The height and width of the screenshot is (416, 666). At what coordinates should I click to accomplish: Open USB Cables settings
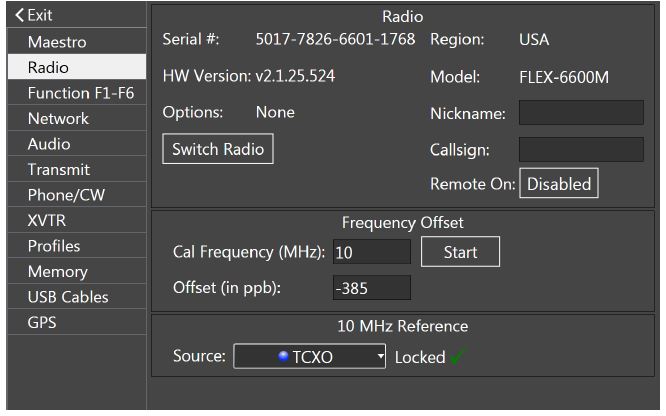(x=77, y=297)
